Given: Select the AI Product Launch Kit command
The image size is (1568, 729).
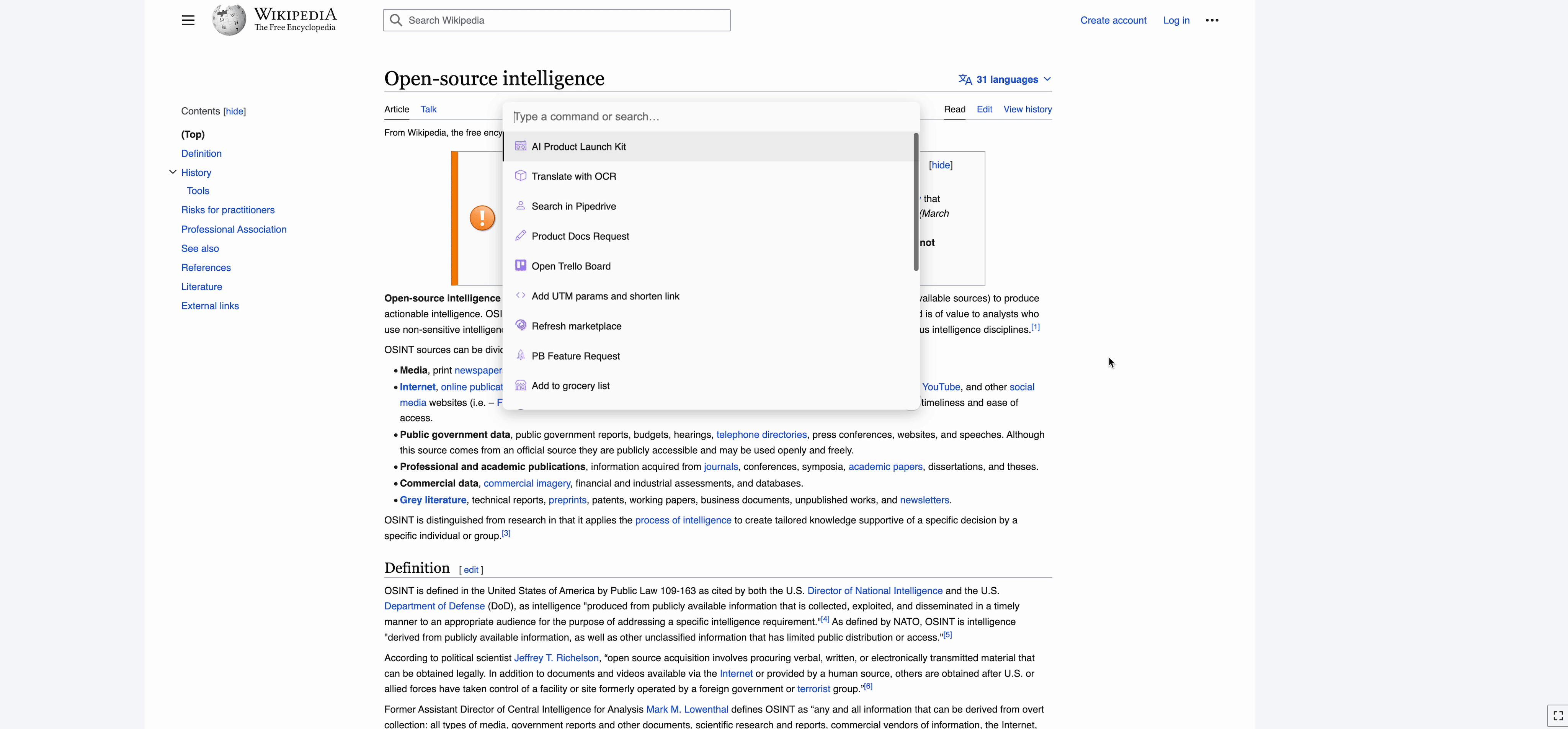Looking at the screenshot, I should point(708,147).
